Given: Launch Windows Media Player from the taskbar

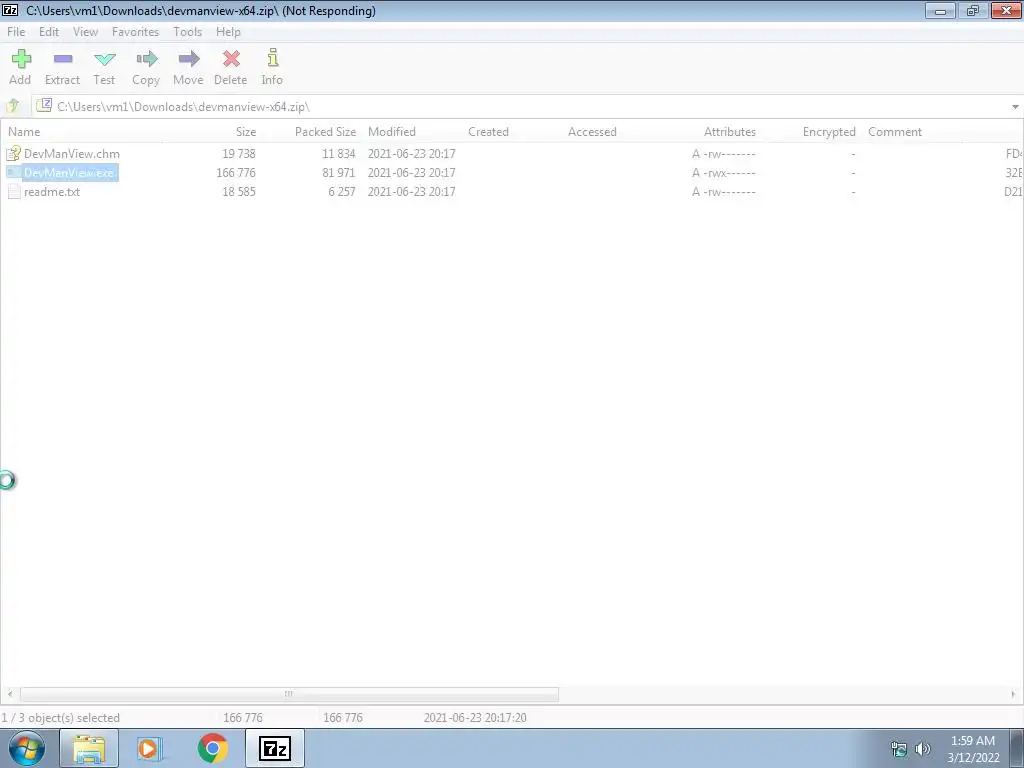Looking at the screenshot, I should [150, 748].
